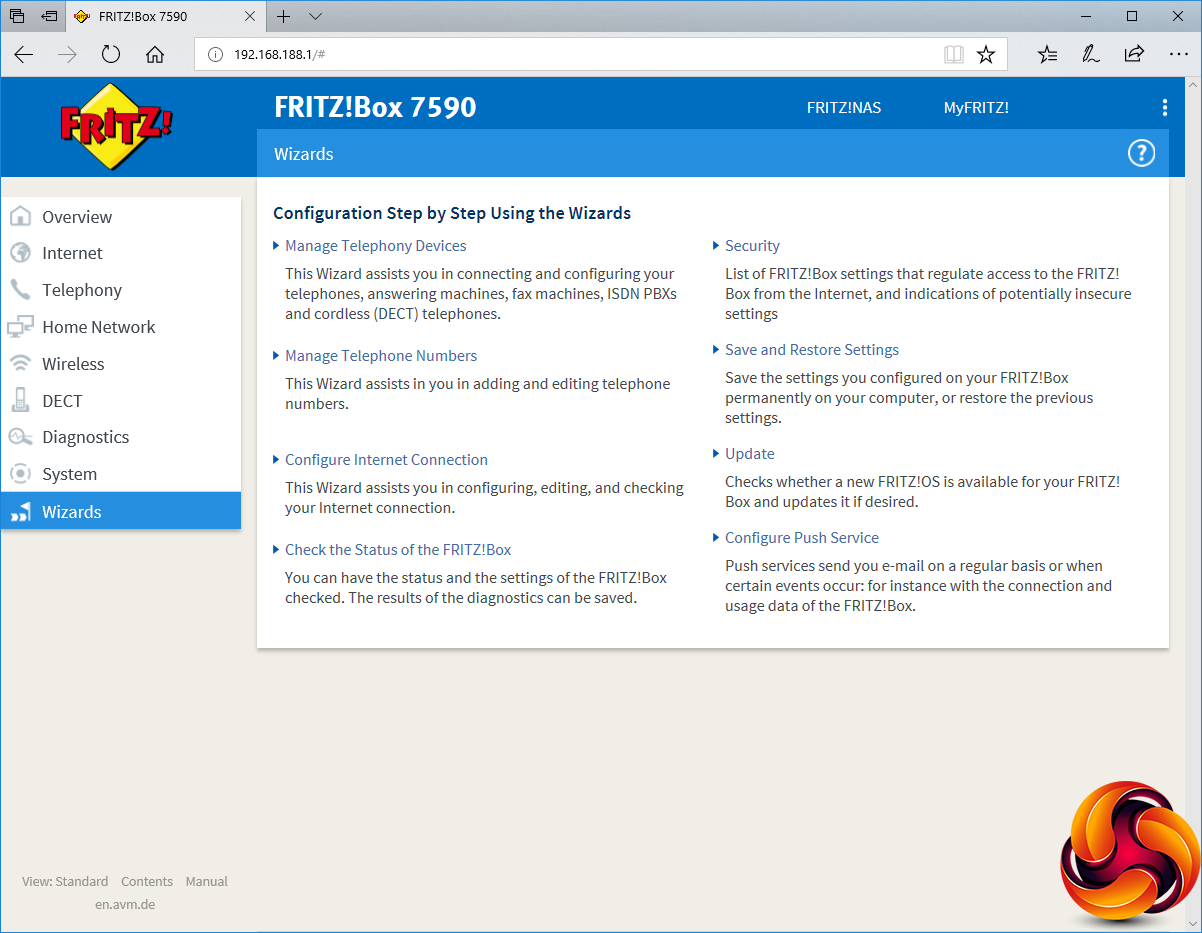
Task: Open the Manual footer link
Action: pos(207,881)
